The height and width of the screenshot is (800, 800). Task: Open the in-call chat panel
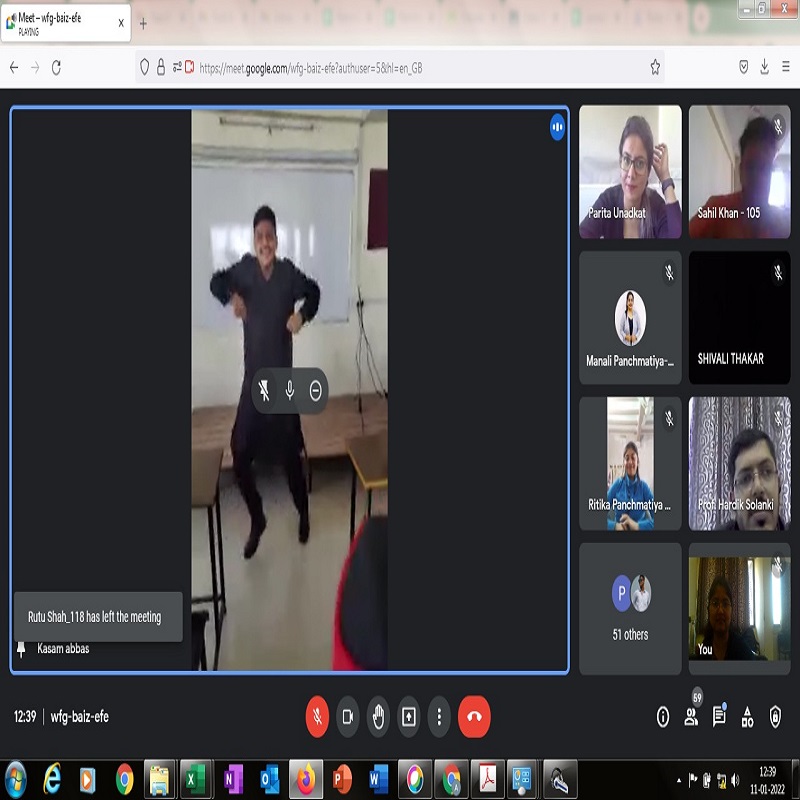(719, 717)
